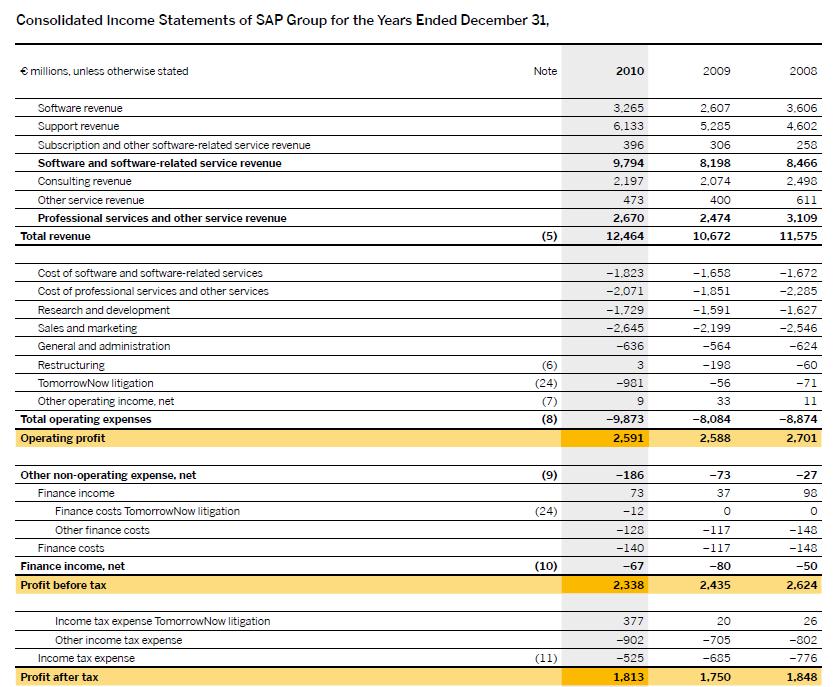
Task: Select the 'Other service revenue' label
Action: click(91, 200)
